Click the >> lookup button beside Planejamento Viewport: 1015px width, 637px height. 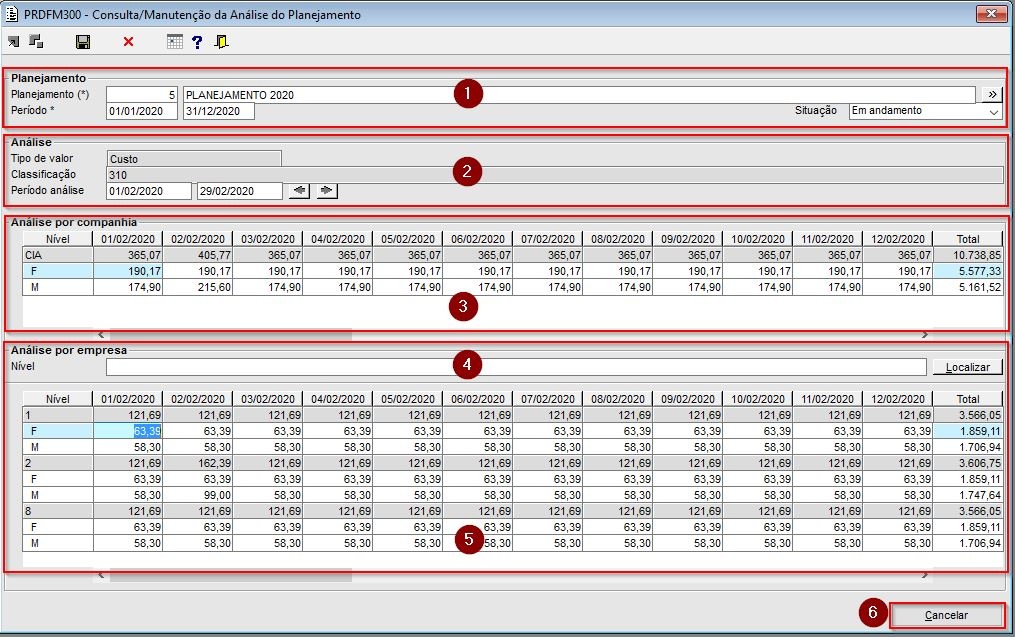coord(990,94)
